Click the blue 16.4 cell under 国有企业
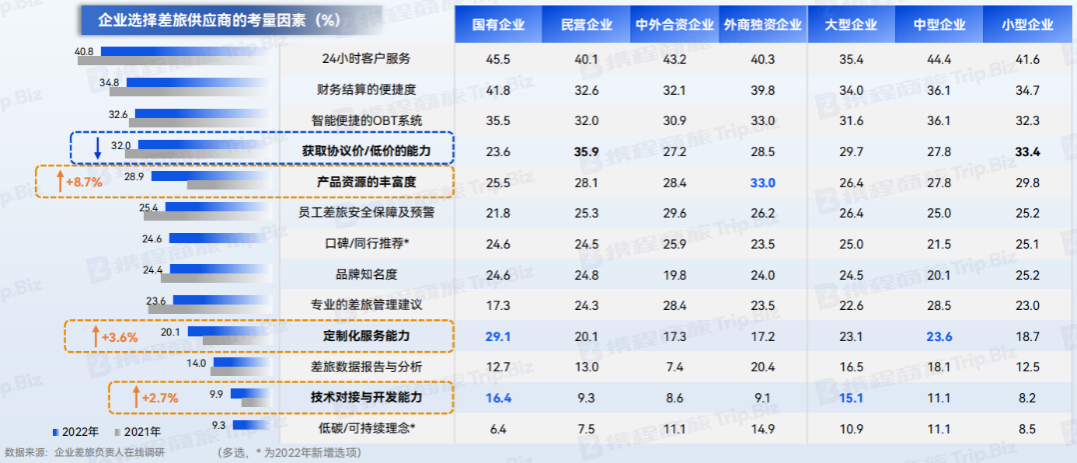 click(x=498, y=397)
